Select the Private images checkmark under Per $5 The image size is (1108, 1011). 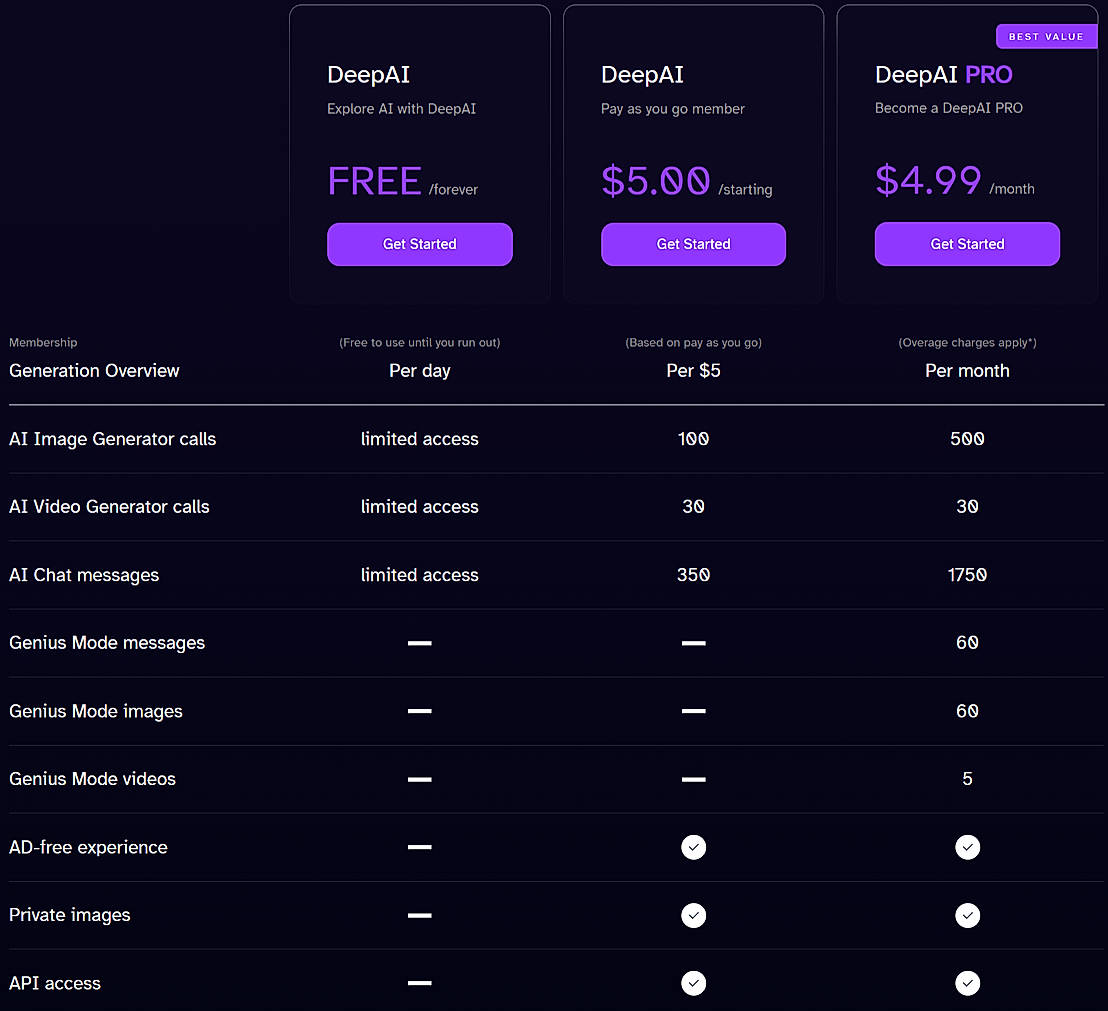[x=694, y=915]
